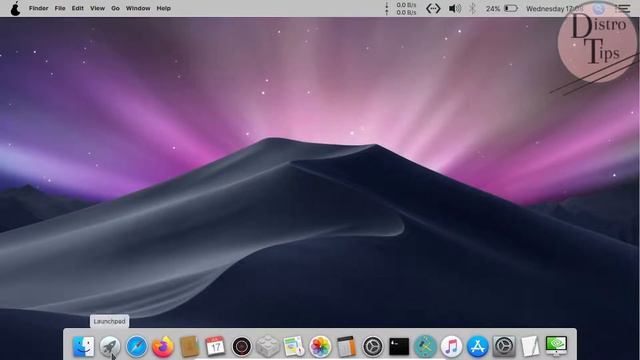Open the blue App Store icon
Image resolution: width=640 pixels, height=360 pixels.
click(478, 347)
